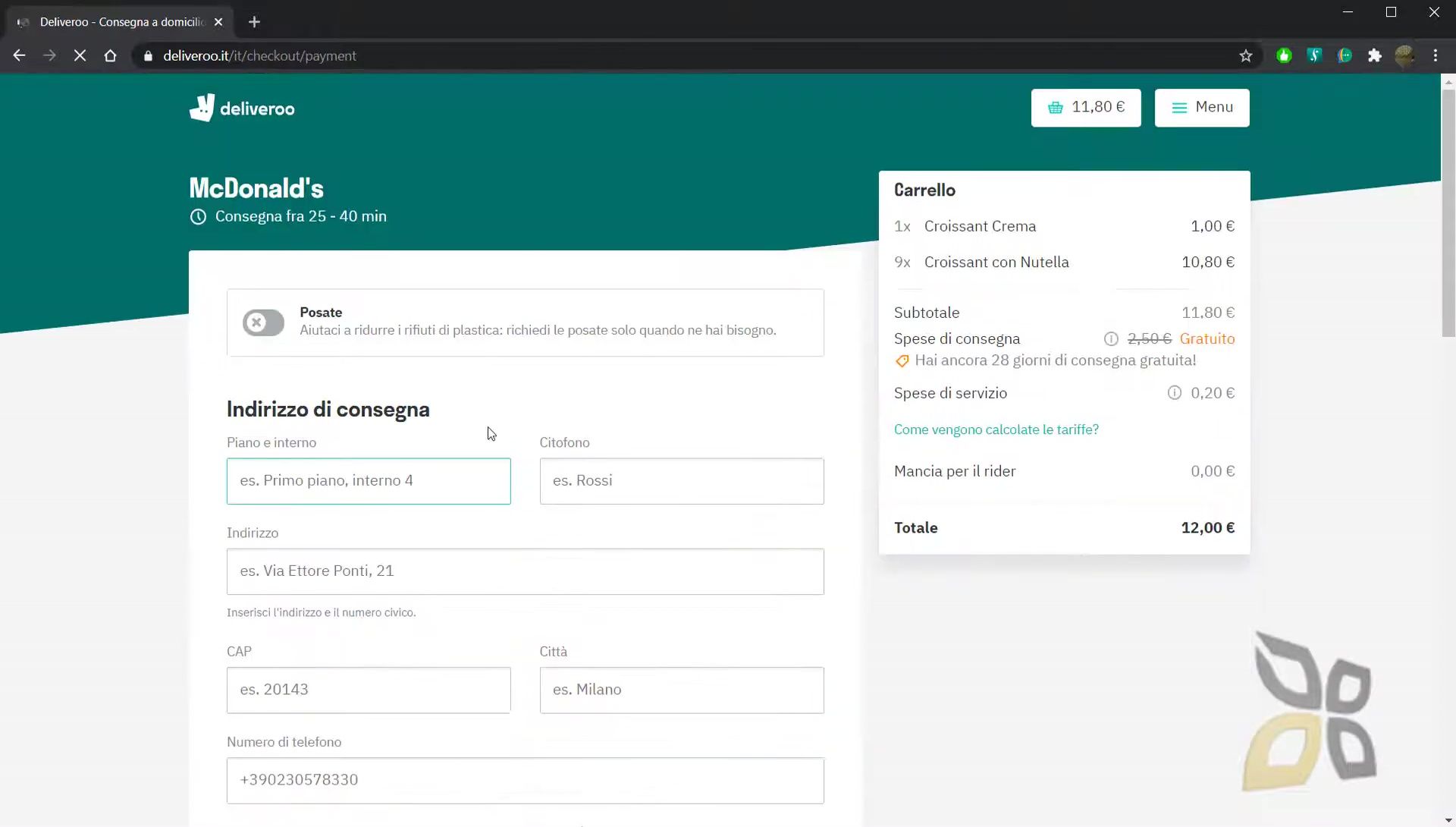Click the Città input field
This screenshot has height=827, width=1456.
pyautogui.click(x=682, y=690)
